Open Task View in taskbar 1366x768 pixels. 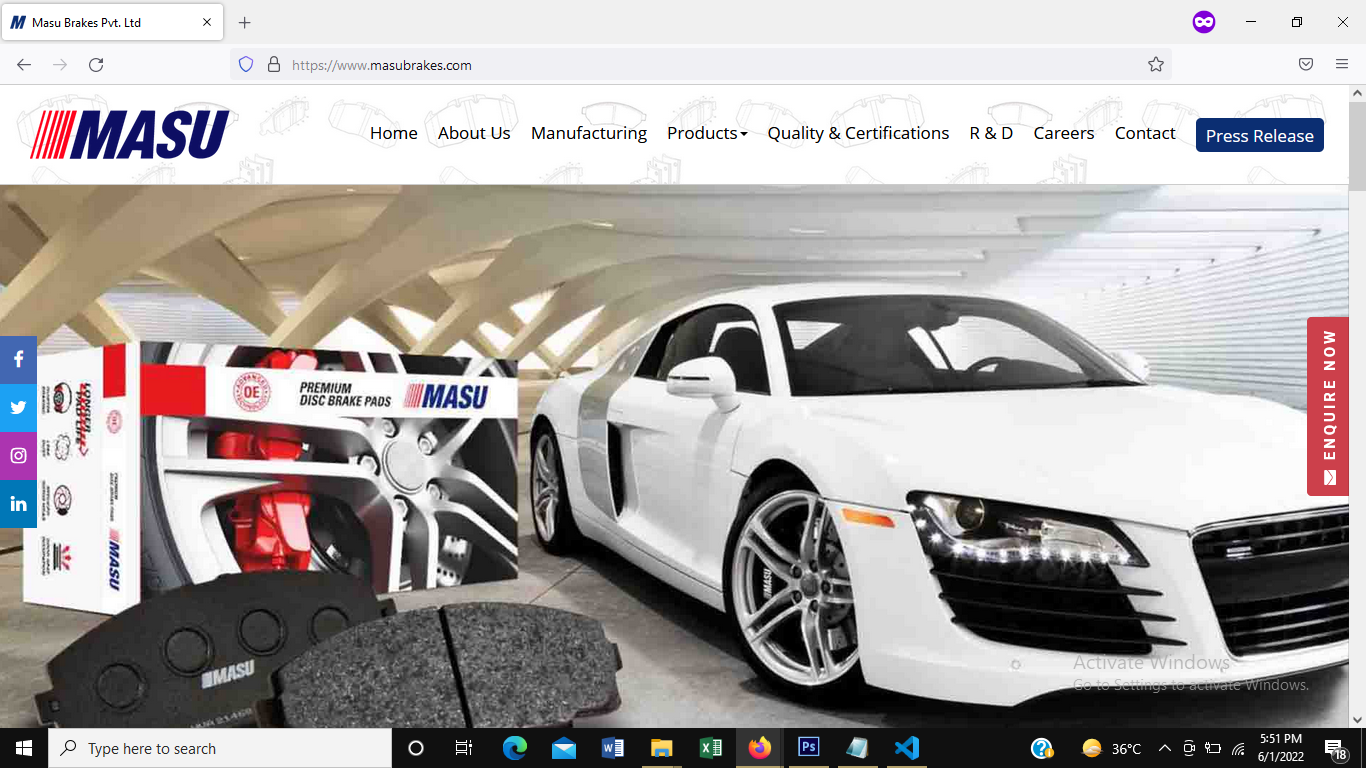464,748
